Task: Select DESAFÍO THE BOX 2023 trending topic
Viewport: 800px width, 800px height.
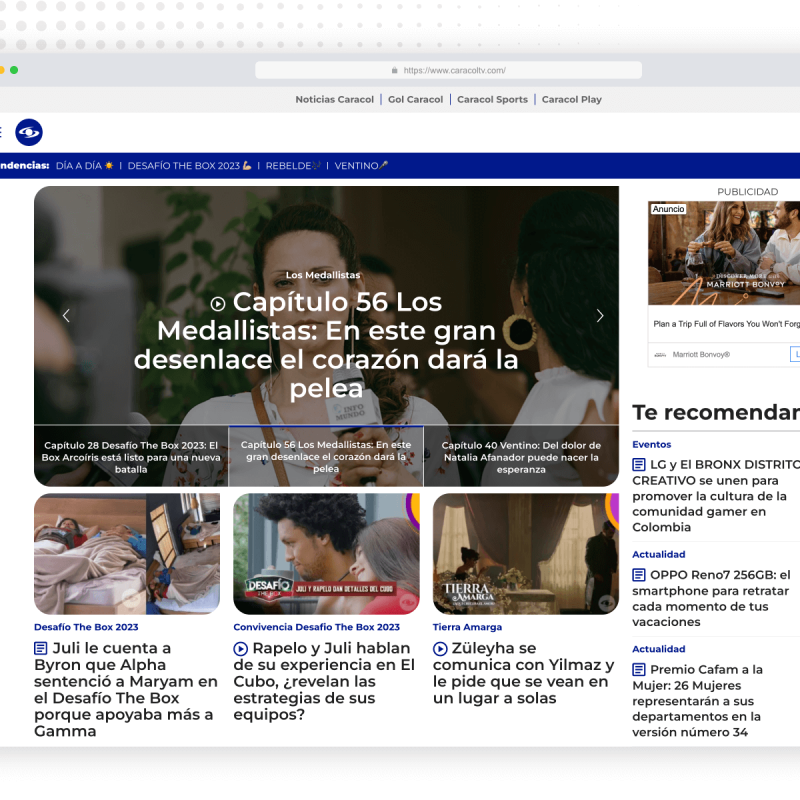Action: pyautogui.click(x=189, y=166)
